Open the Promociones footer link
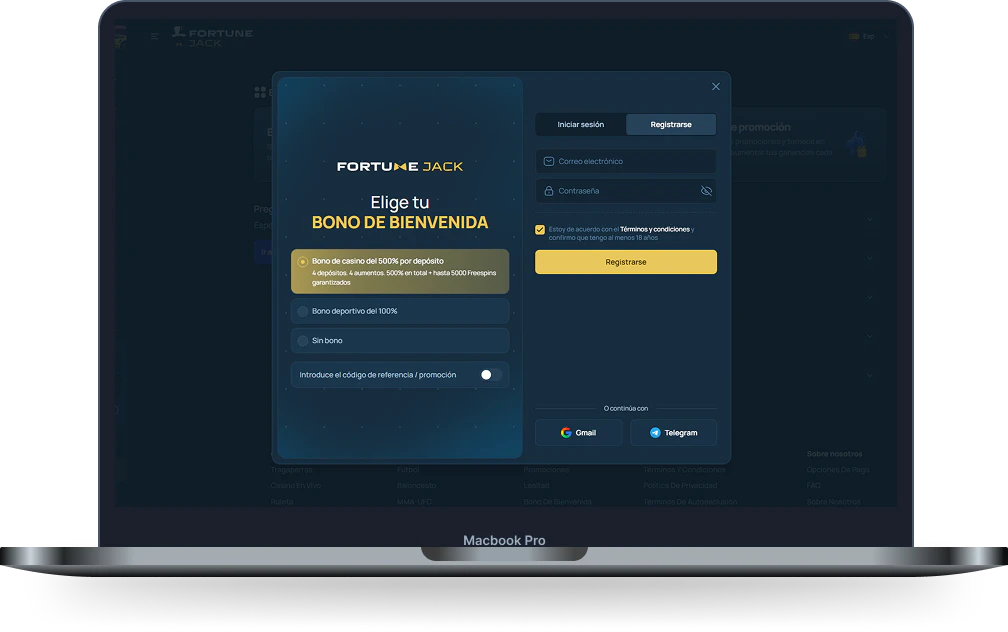Screen dimensions: 1008x632 (546, 470)
